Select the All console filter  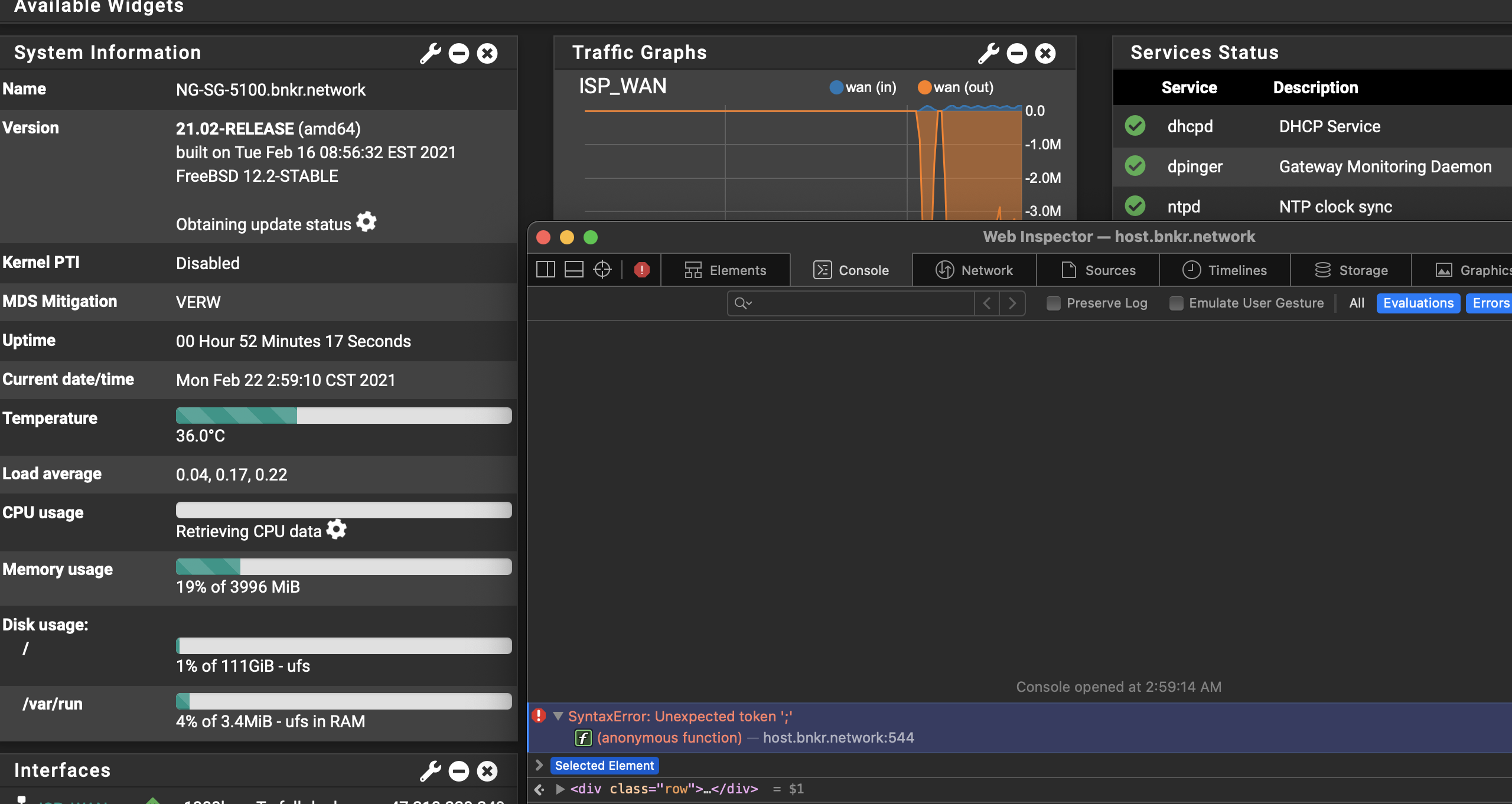point(1357,303)
